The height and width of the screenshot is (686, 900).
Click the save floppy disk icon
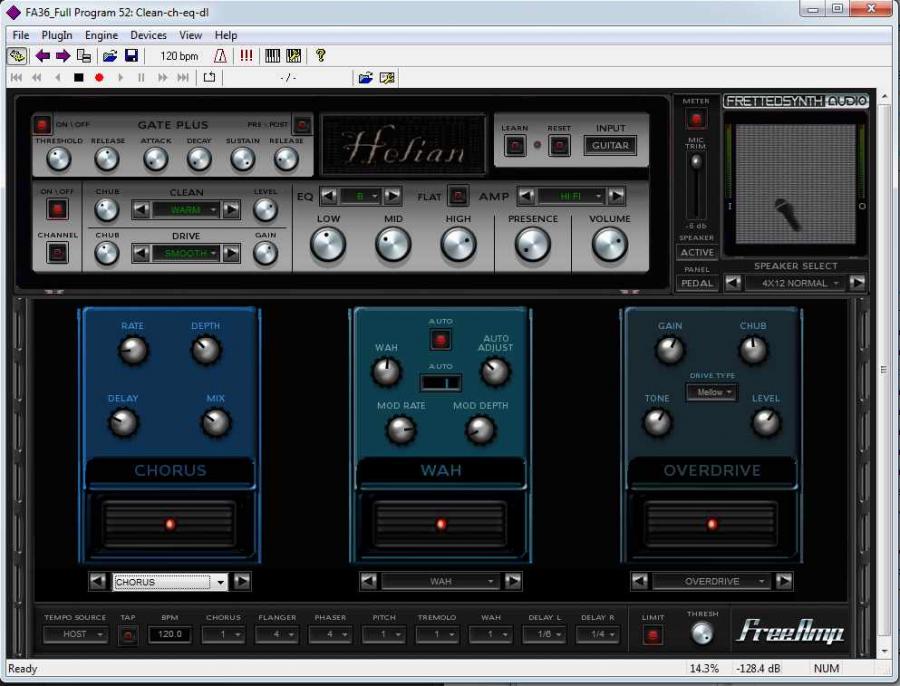pyautogui.click(x=131, y=56)
